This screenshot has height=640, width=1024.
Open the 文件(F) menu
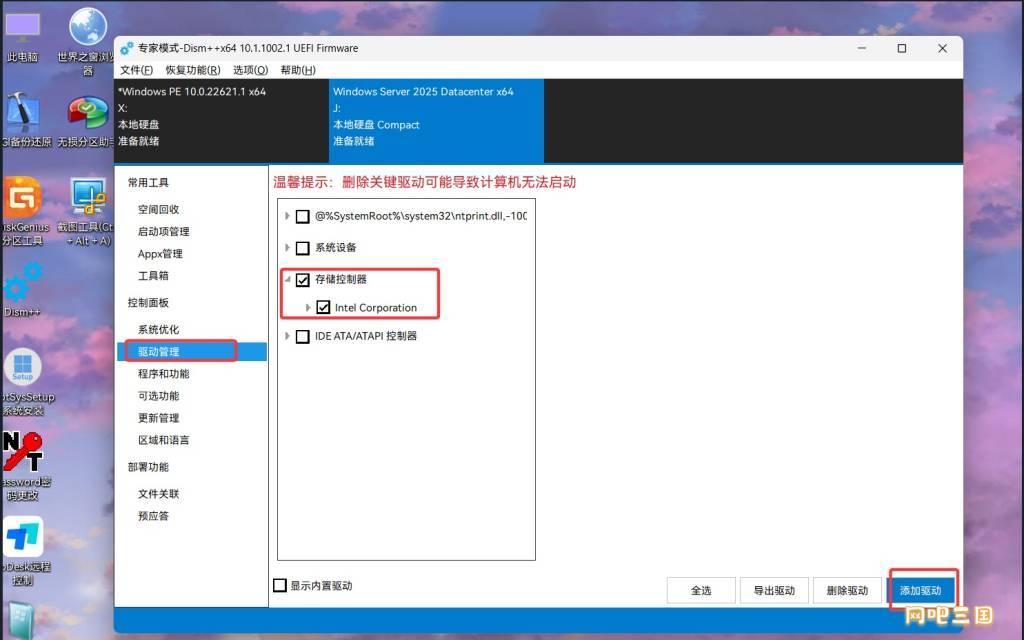(x=136, y=70)
